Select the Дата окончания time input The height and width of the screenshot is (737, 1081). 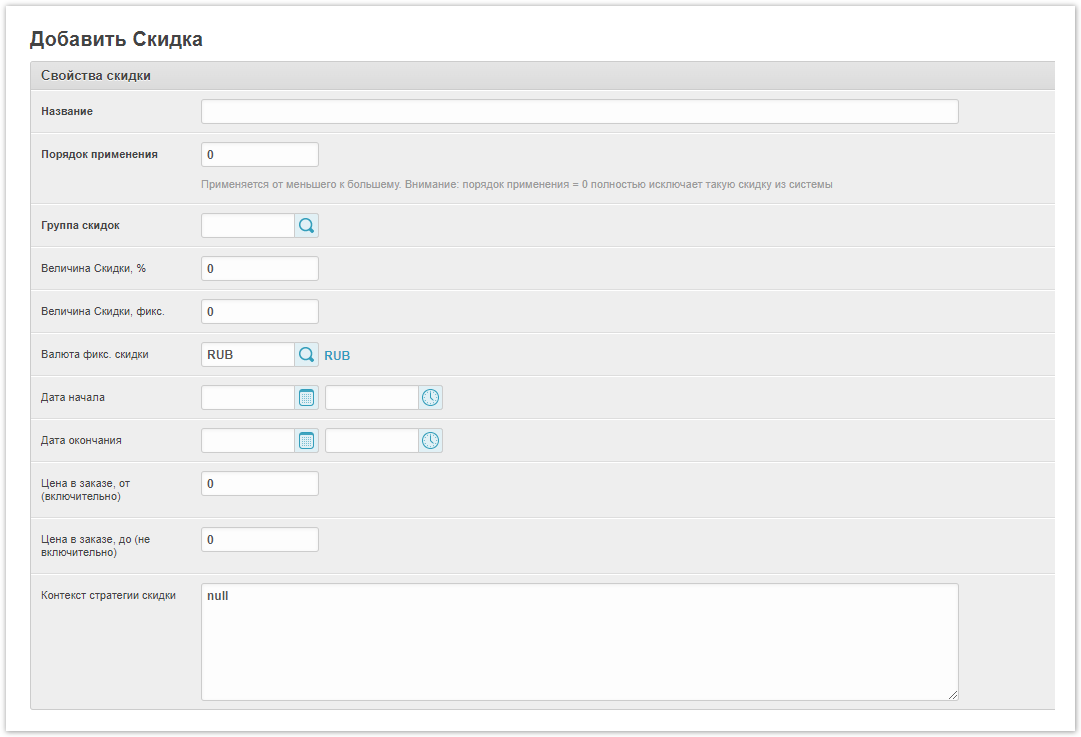[371, 441]
